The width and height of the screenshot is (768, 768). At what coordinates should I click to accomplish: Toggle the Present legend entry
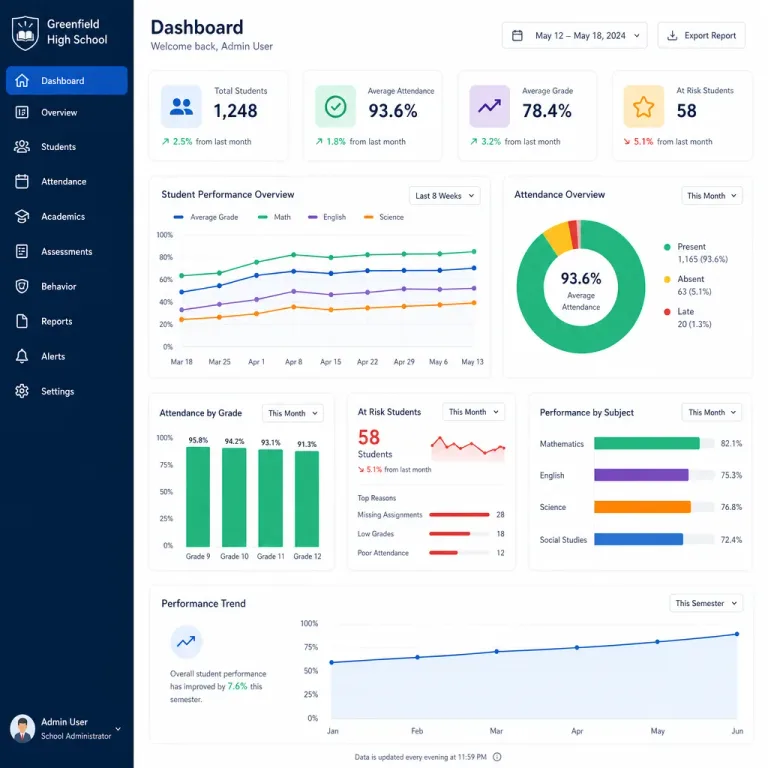(696, 253)
